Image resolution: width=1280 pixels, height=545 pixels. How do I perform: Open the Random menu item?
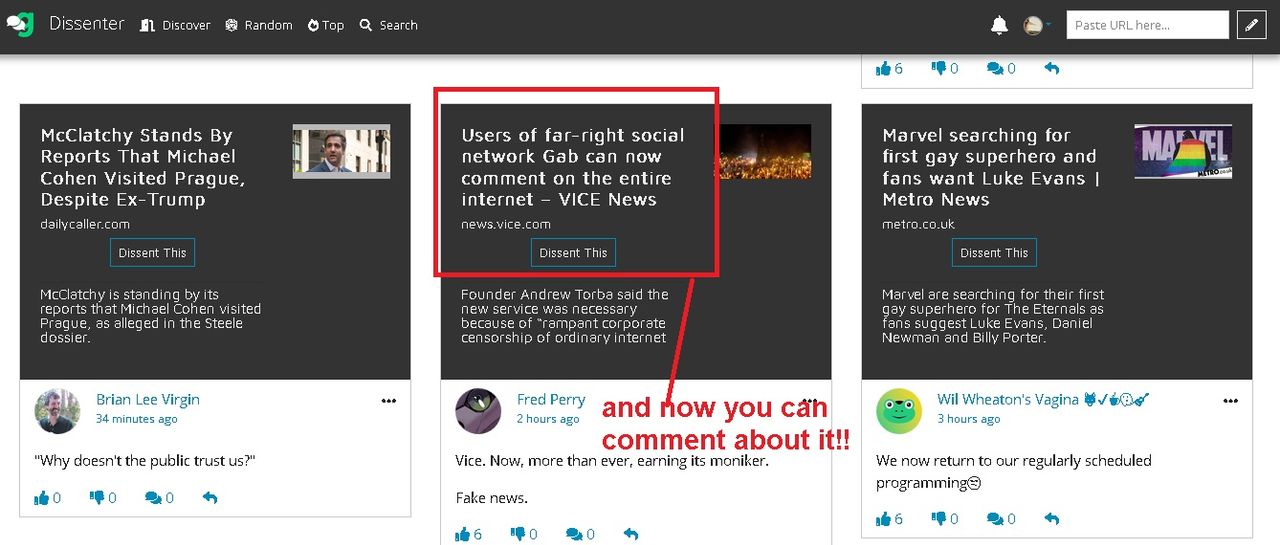(x=259, y=25)
